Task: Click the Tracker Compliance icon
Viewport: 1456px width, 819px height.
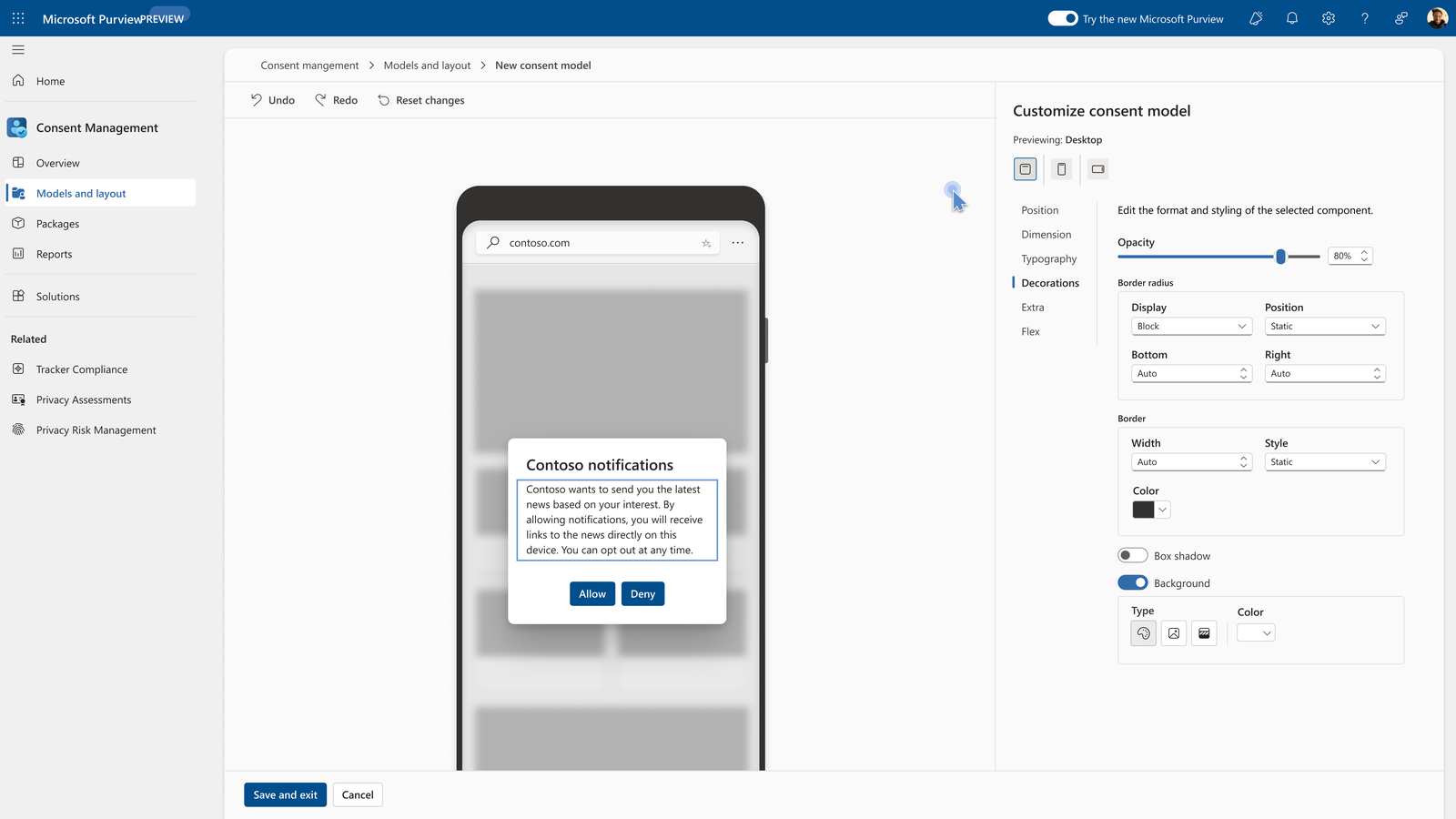Action: (x=18, y=369)
